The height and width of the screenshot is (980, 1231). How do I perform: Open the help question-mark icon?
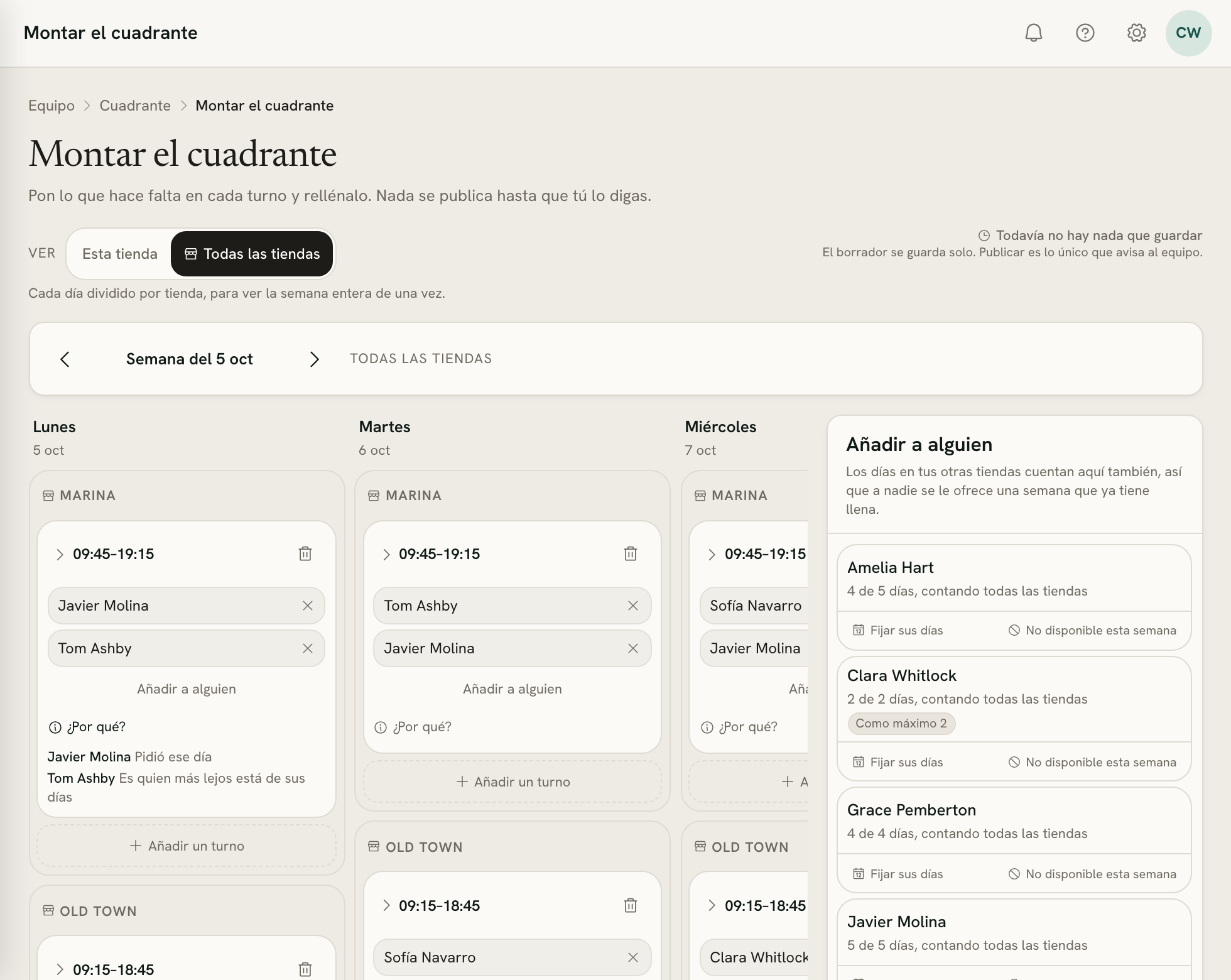(1085, 33)
